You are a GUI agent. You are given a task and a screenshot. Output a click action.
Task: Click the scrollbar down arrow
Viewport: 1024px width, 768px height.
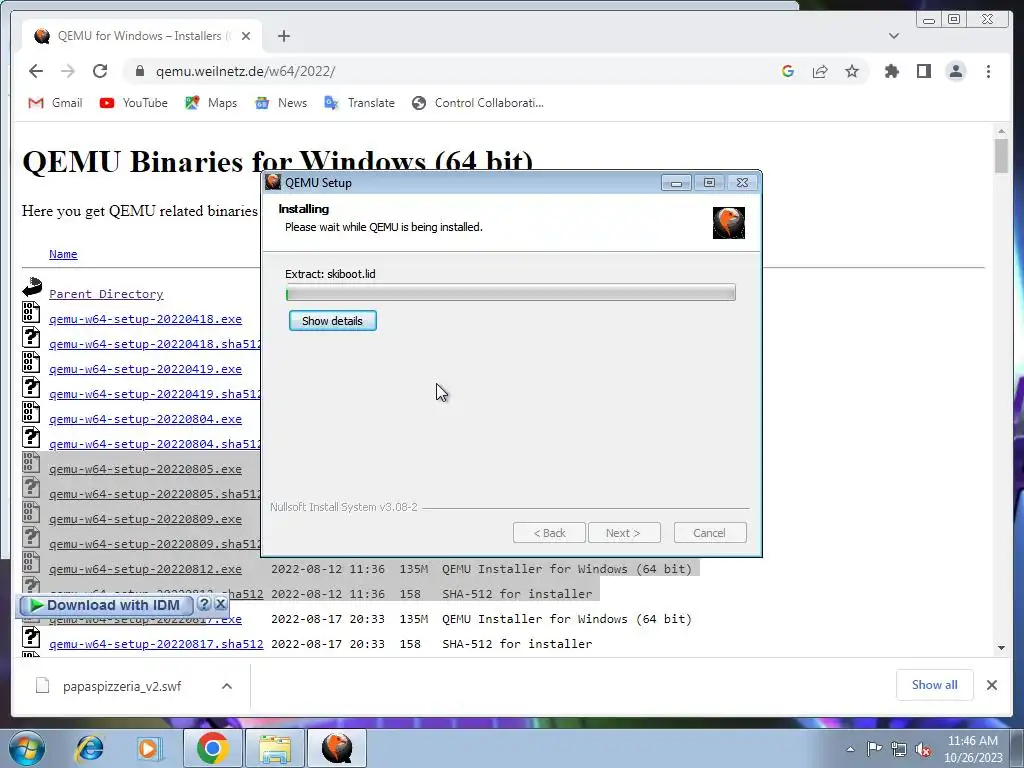click(x=1001, y=648)
